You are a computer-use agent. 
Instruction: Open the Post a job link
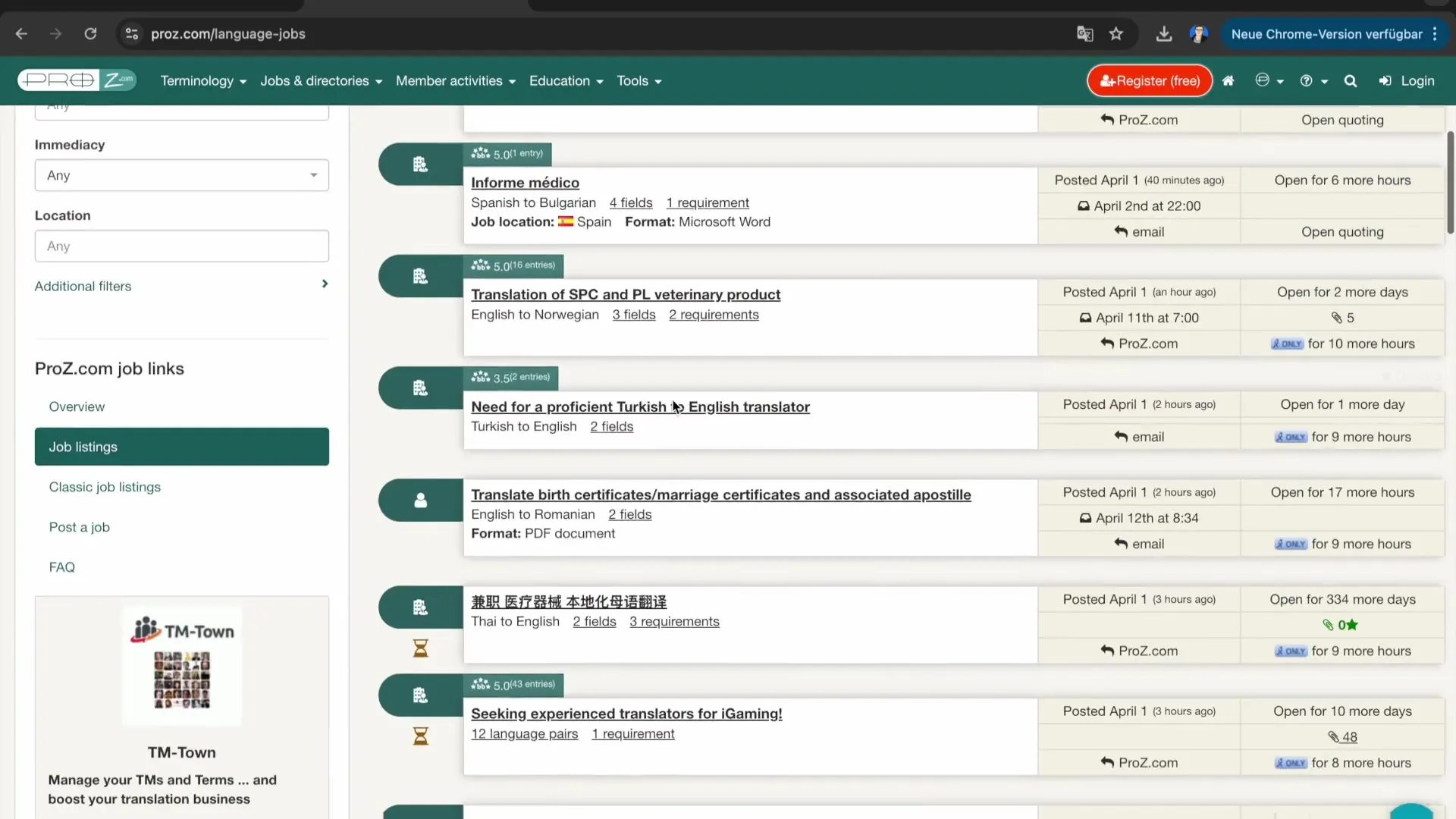click(79, 527)
